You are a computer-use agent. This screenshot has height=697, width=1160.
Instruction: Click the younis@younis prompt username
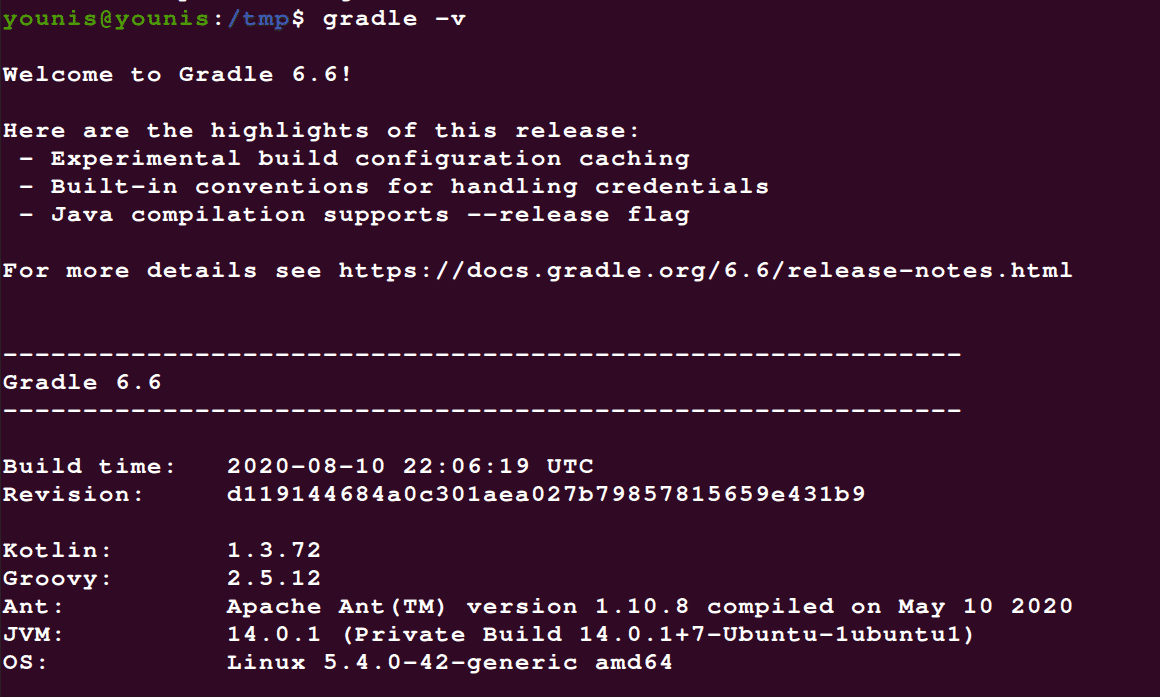tap(106, 18)
